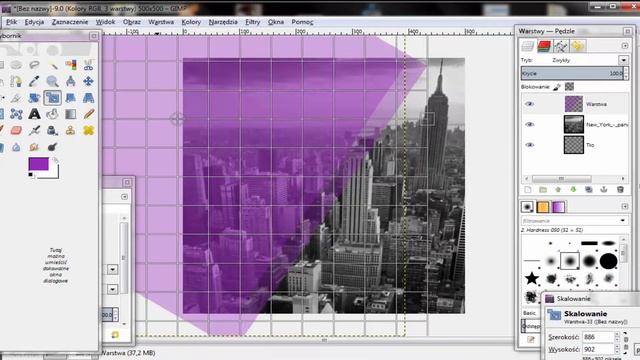
Task: Select the Pencil tool
Action: tap(88, 114)
